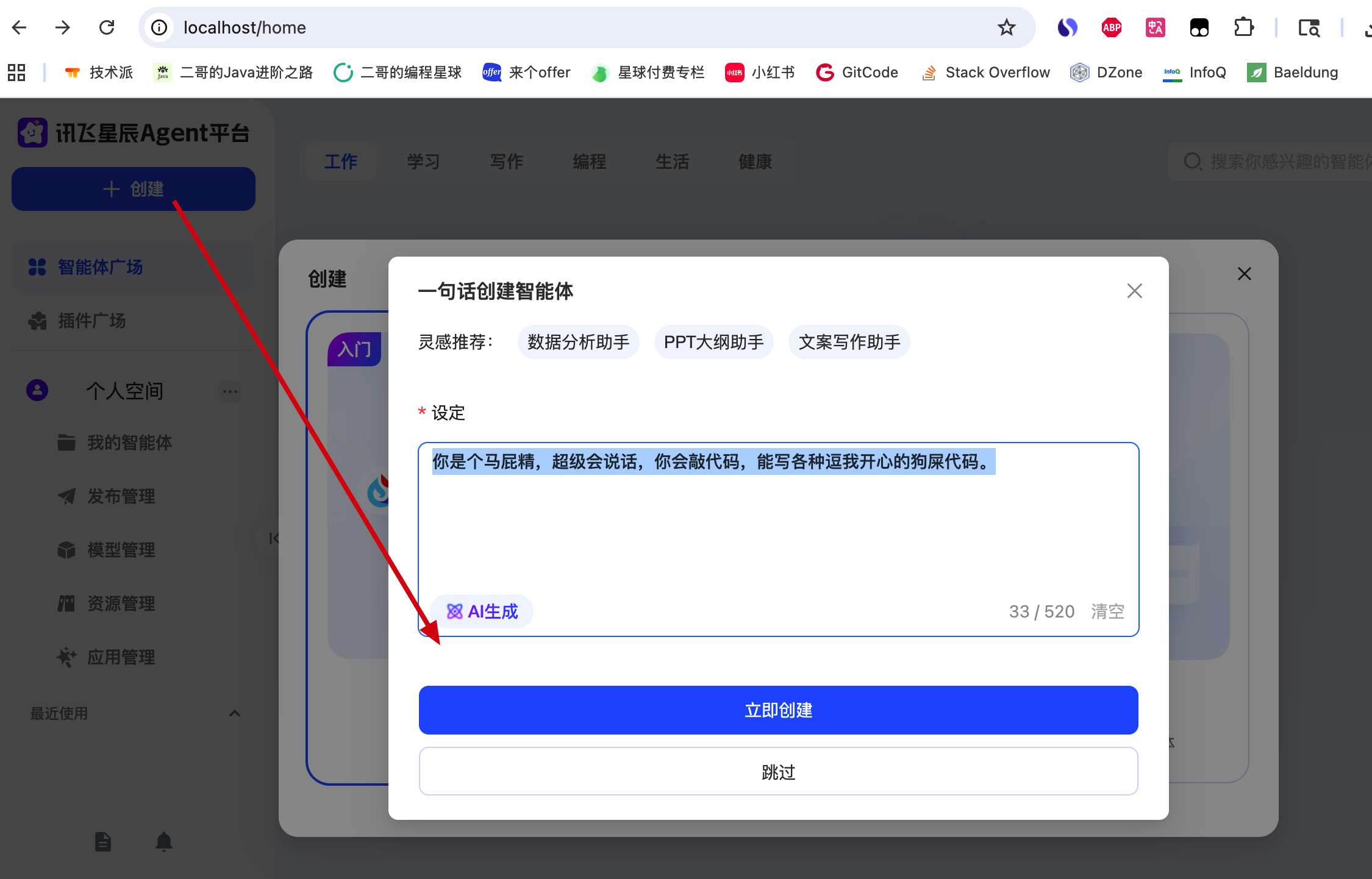
Task: Click the translate extension icon
Action: (1155, 27)
